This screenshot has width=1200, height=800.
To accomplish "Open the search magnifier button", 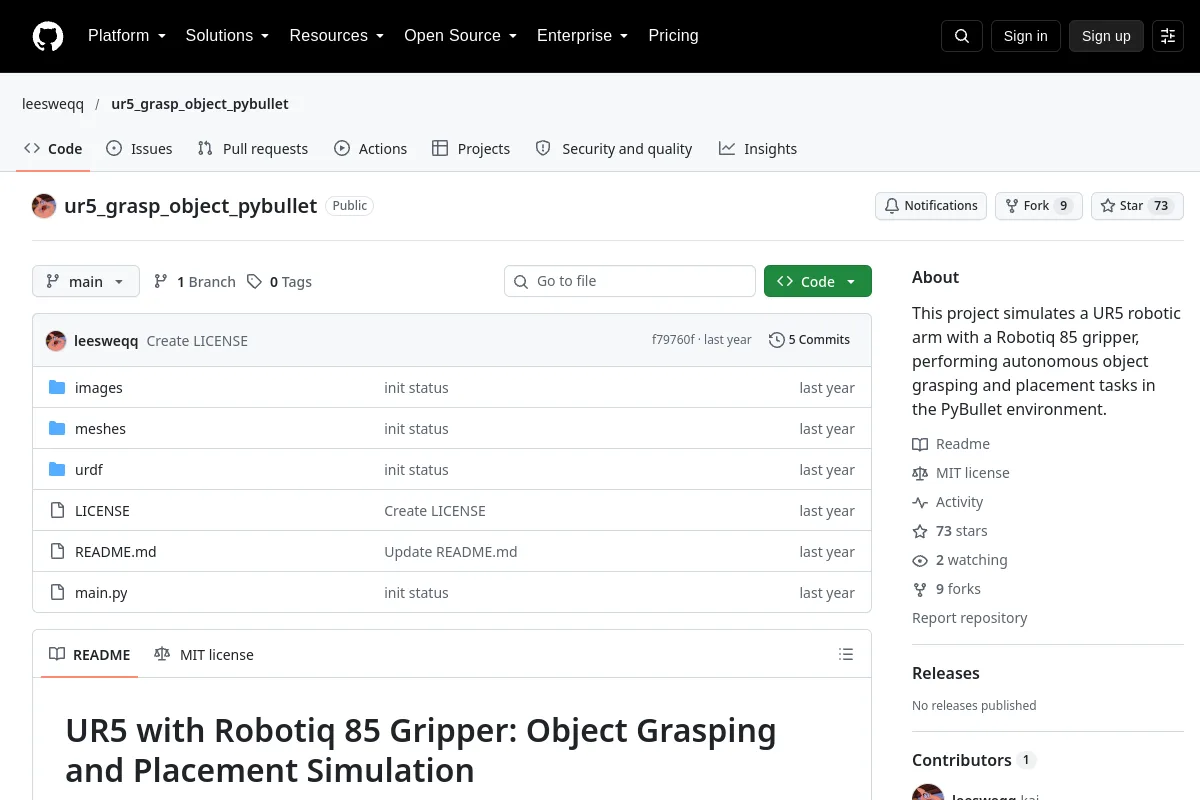I will click(x=962, y=36).
